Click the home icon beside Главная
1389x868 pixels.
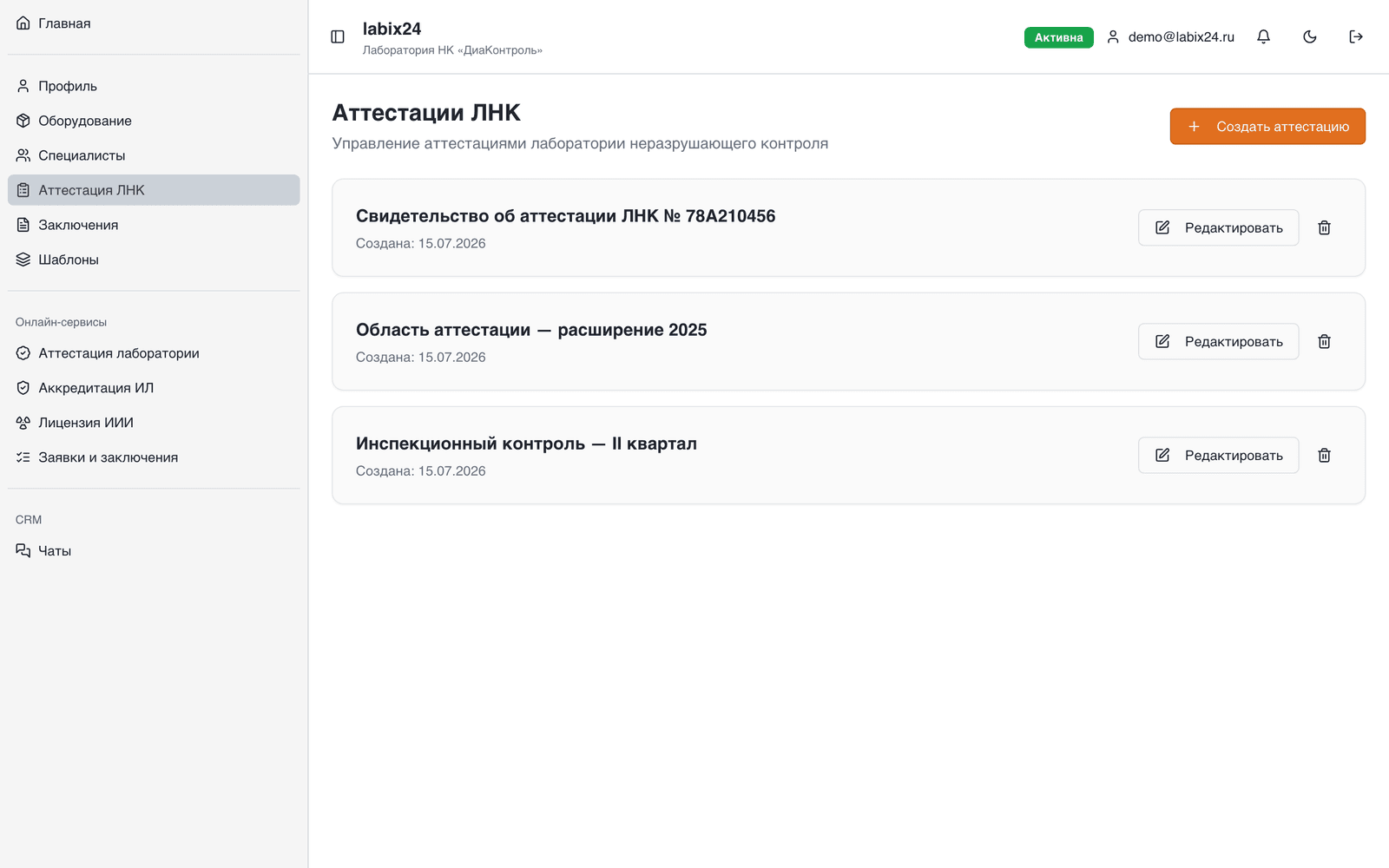tap(23, 23)
